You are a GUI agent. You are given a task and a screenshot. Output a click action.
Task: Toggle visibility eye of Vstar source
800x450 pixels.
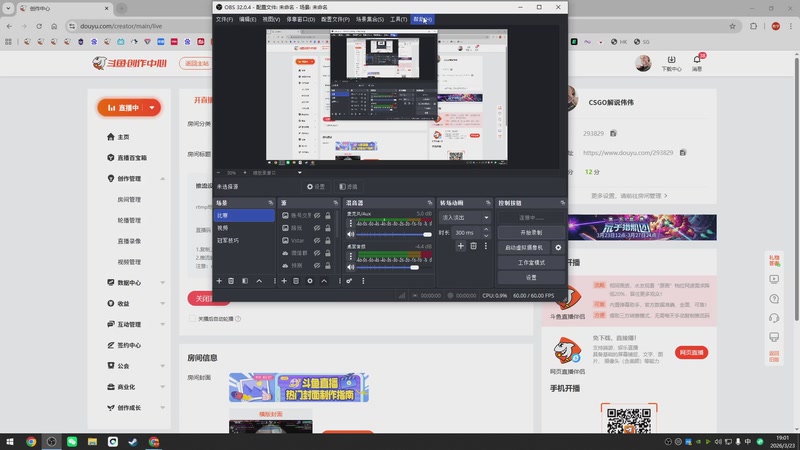pyautogui.click(x=317, y=240)
